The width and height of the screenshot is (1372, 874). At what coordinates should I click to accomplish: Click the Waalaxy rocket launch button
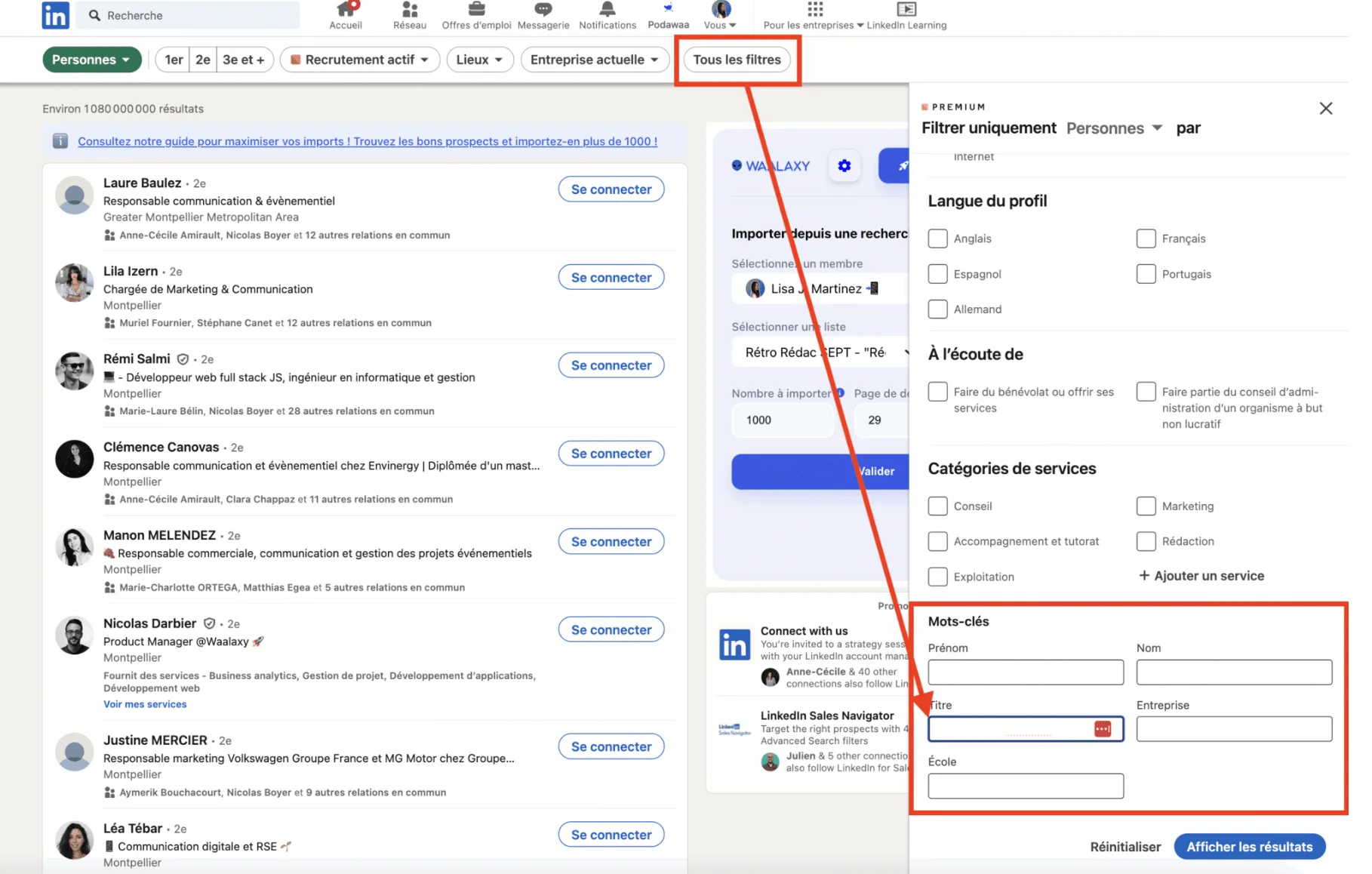(x=895, y=165)
